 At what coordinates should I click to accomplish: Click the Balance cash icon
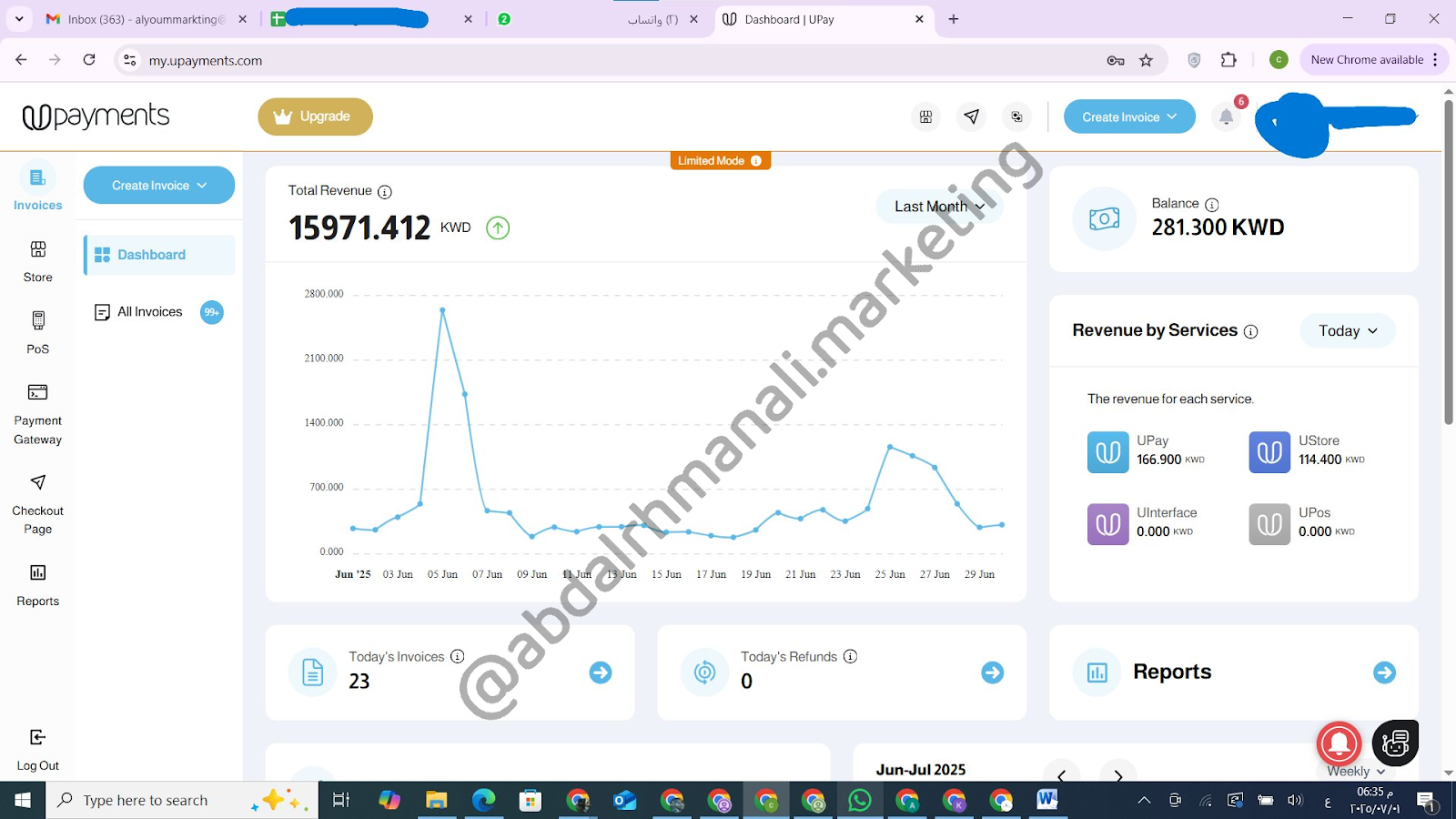(x=1104, y=219)
